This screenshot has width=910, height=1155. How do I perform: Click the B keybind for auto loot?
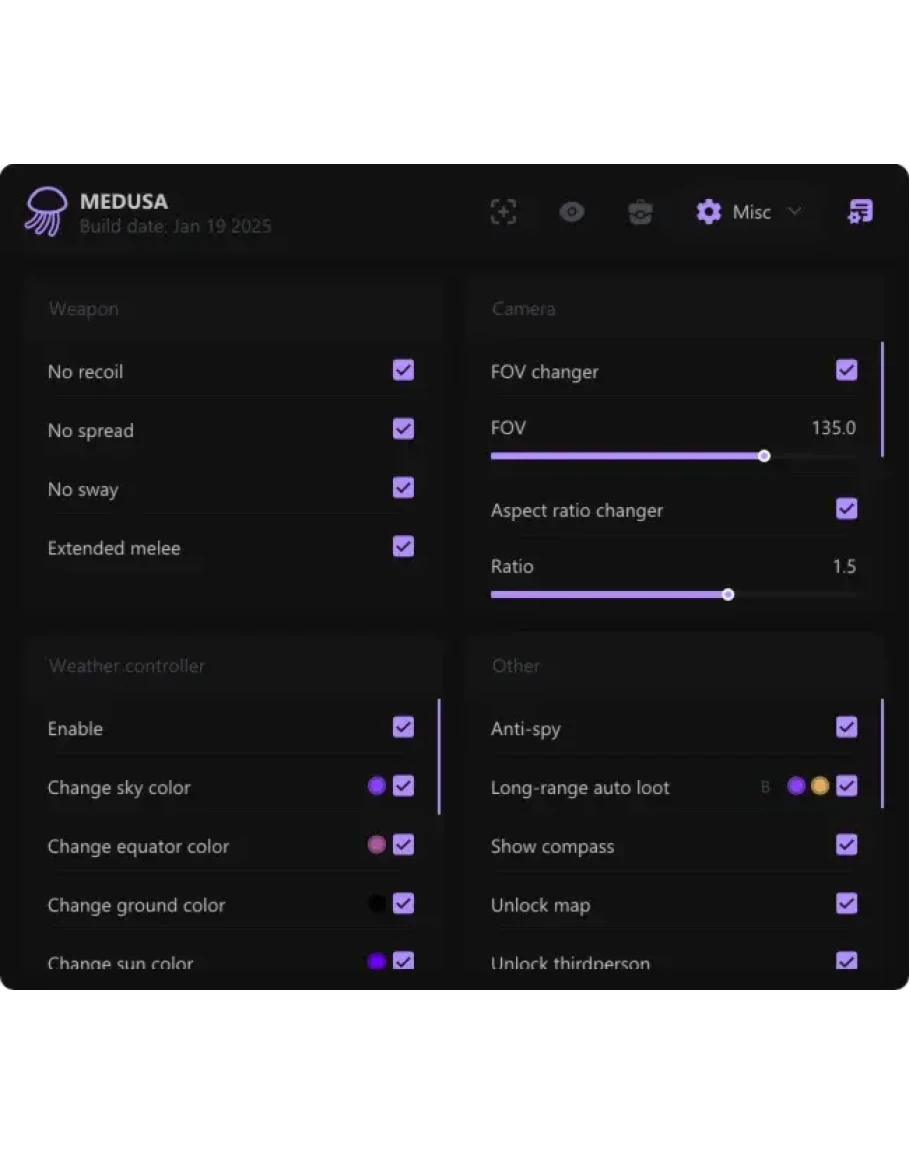coord(766,787)
